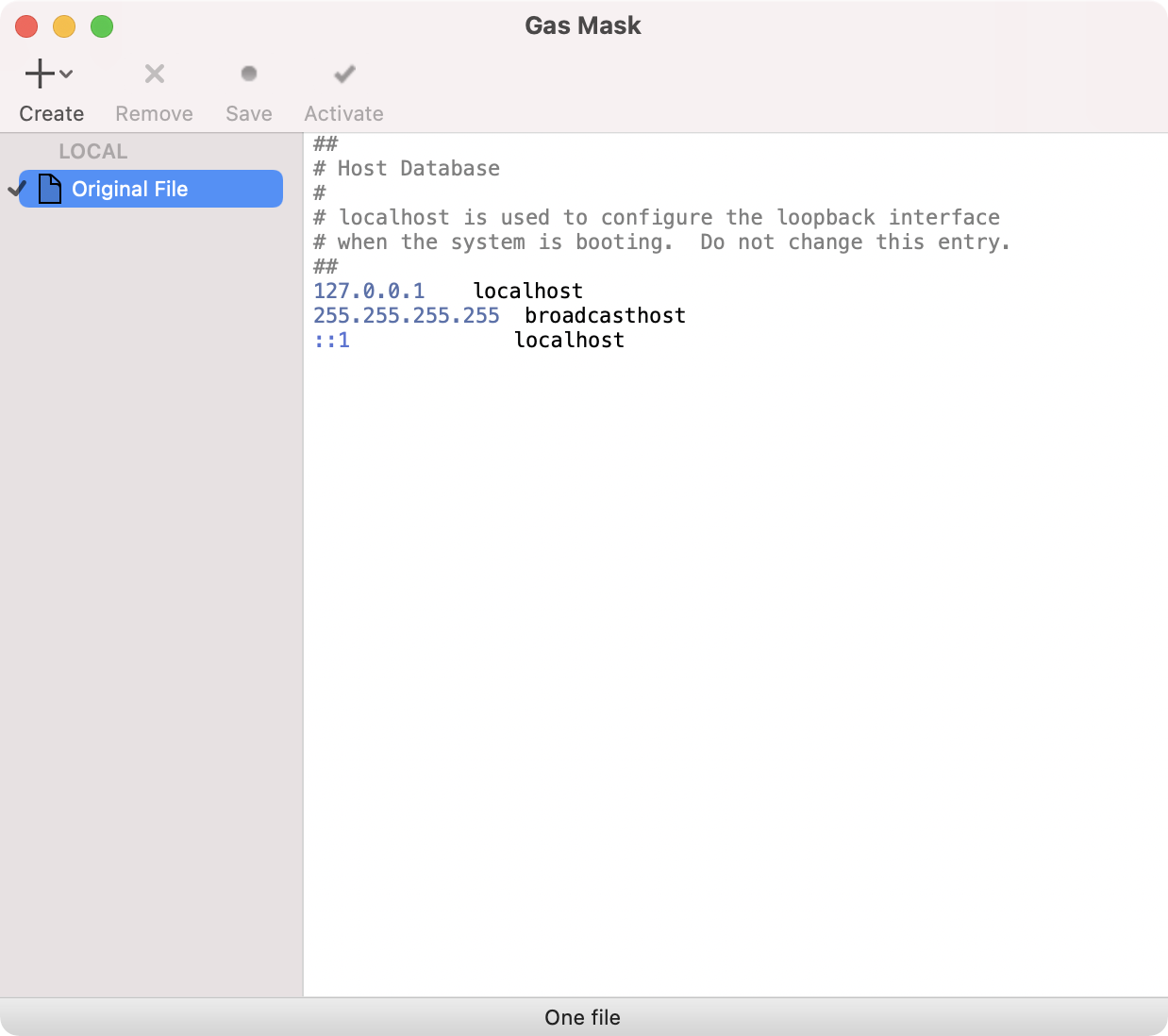
Task: Click the Create plus icon
Action: coord(40,74)
